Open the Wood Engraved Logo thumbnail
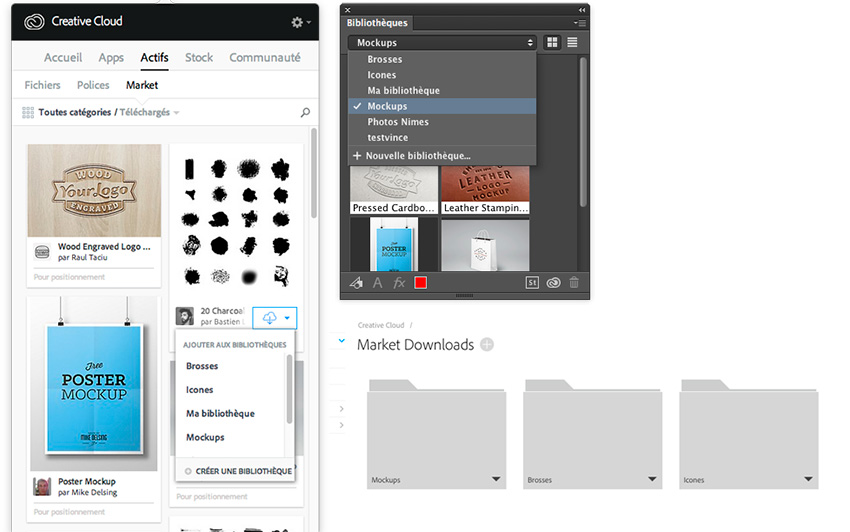This screenshot has width=850, height=532. pos(94,190)
